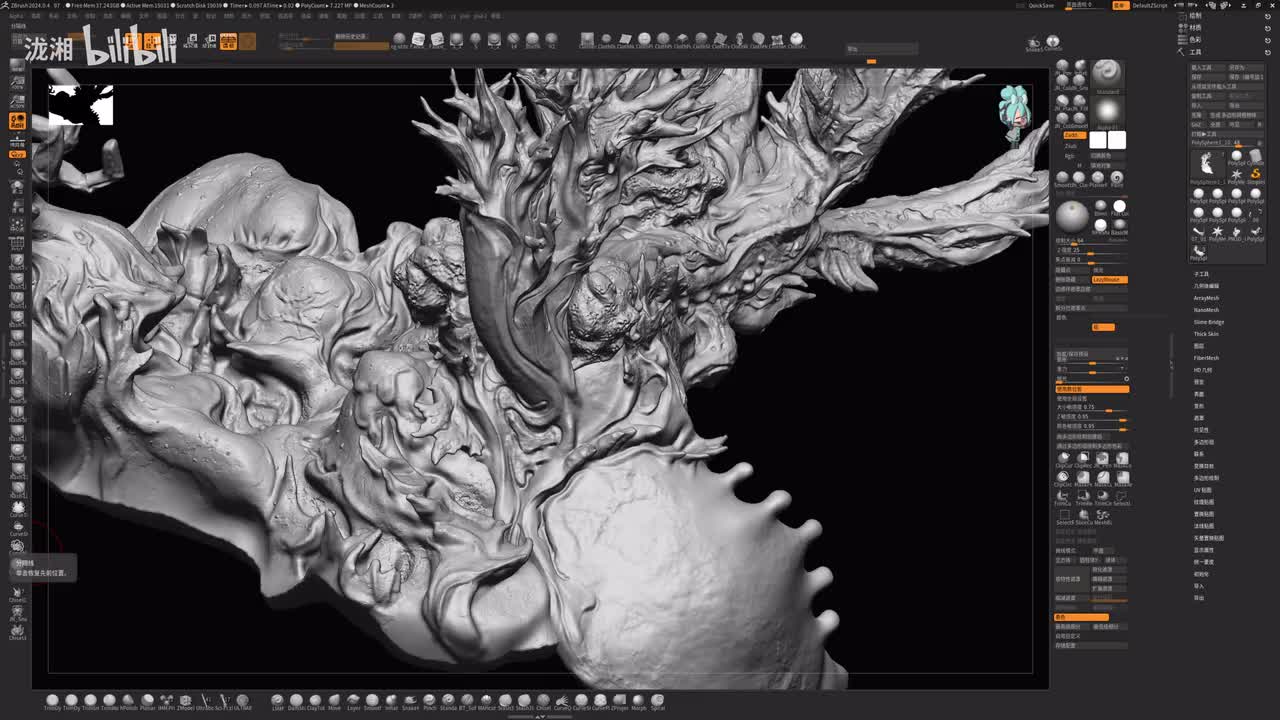Open the 材质 (Material) palette header
Image resolution: width=1280 pixels, height=720 pixels.
[x=1196, y=28]
